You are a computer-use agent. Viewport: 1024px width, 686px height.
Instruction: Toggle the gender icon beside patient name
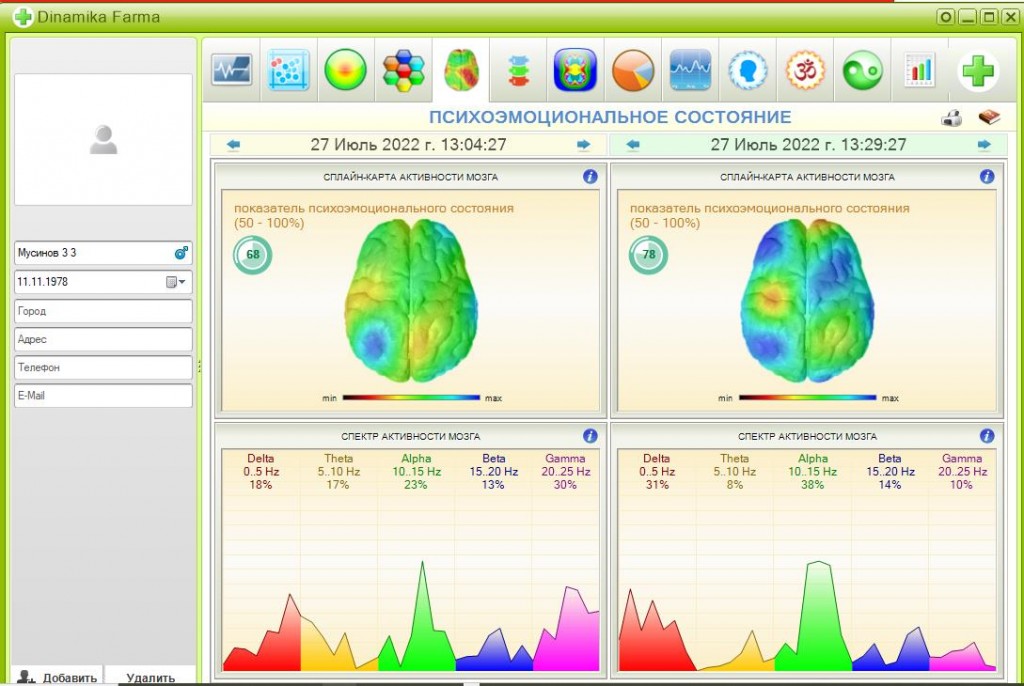[181, 253]
